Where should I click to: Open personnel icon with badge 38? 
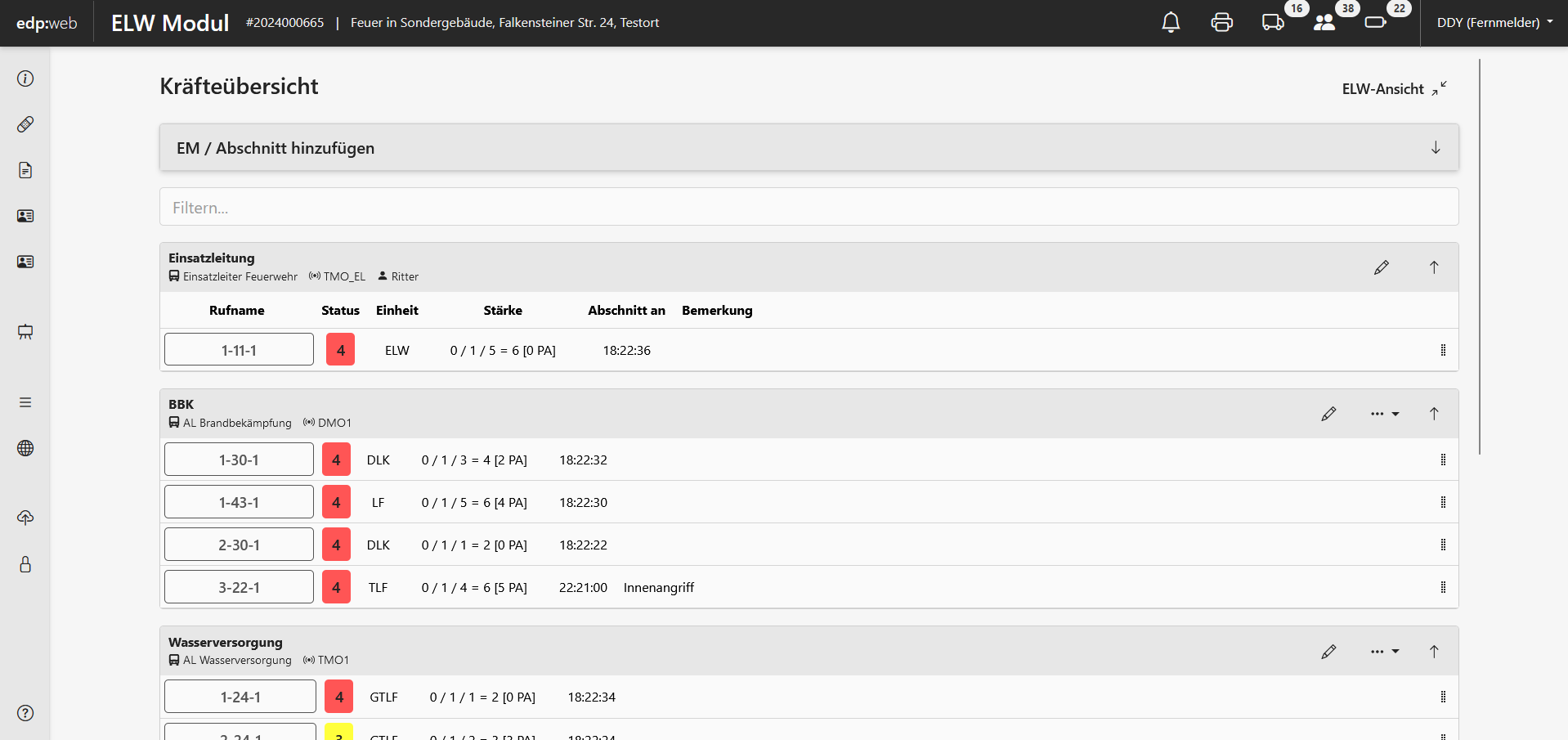(1324, 23)
